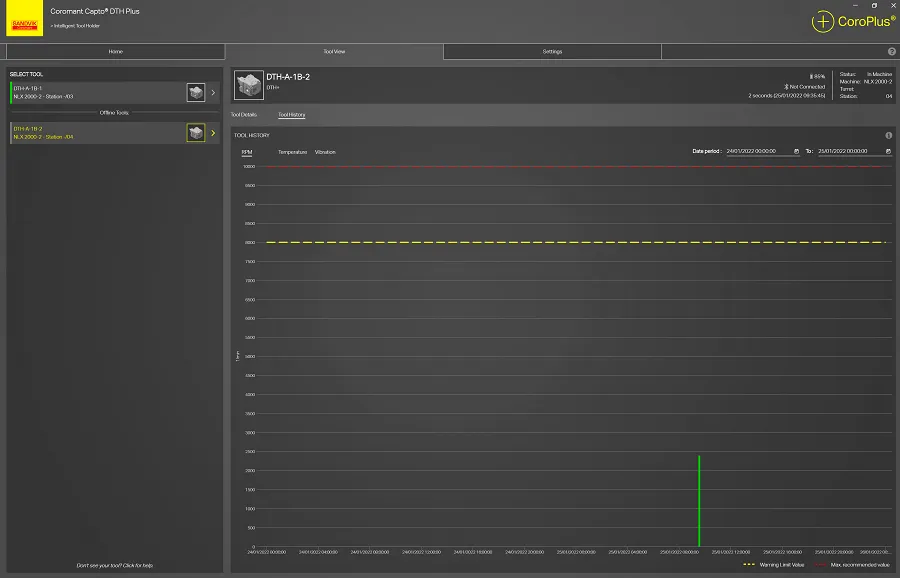Open calendar picker for start date
The width and height of the screenshot is (900, 578).
[797, 151]
